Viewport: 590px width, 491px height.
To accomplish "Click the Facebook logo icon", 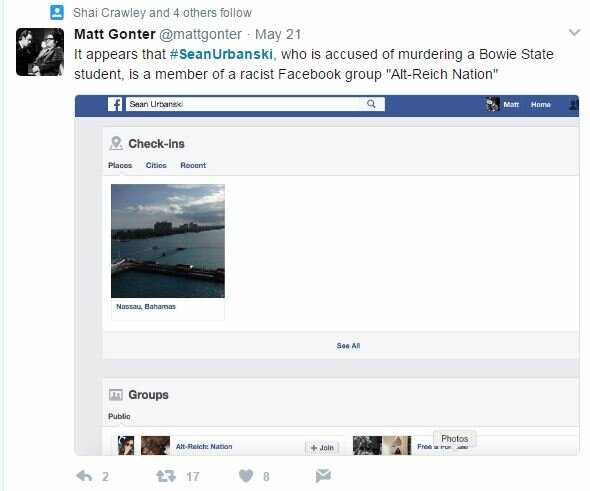I will click(115, 104).
